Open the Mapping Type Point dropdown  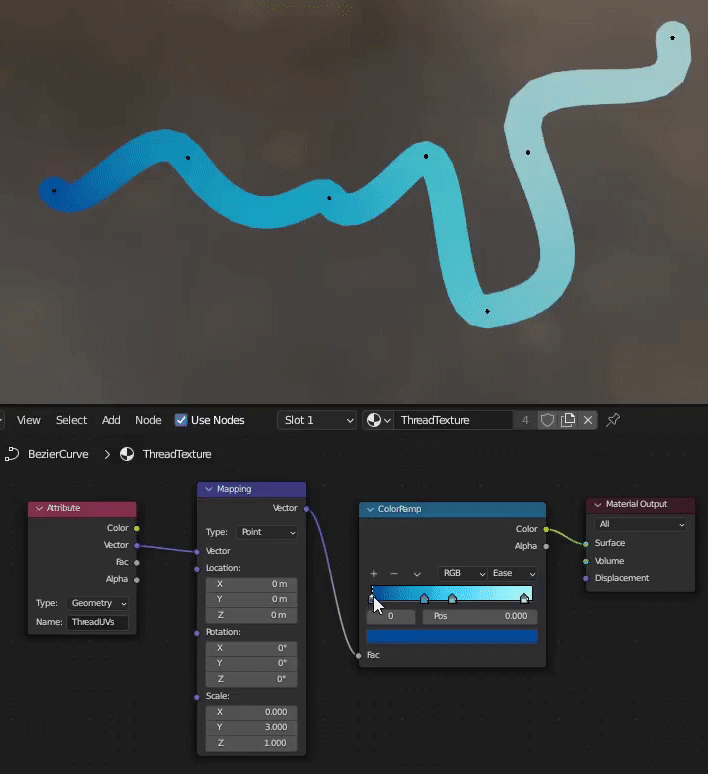point(267,532)
